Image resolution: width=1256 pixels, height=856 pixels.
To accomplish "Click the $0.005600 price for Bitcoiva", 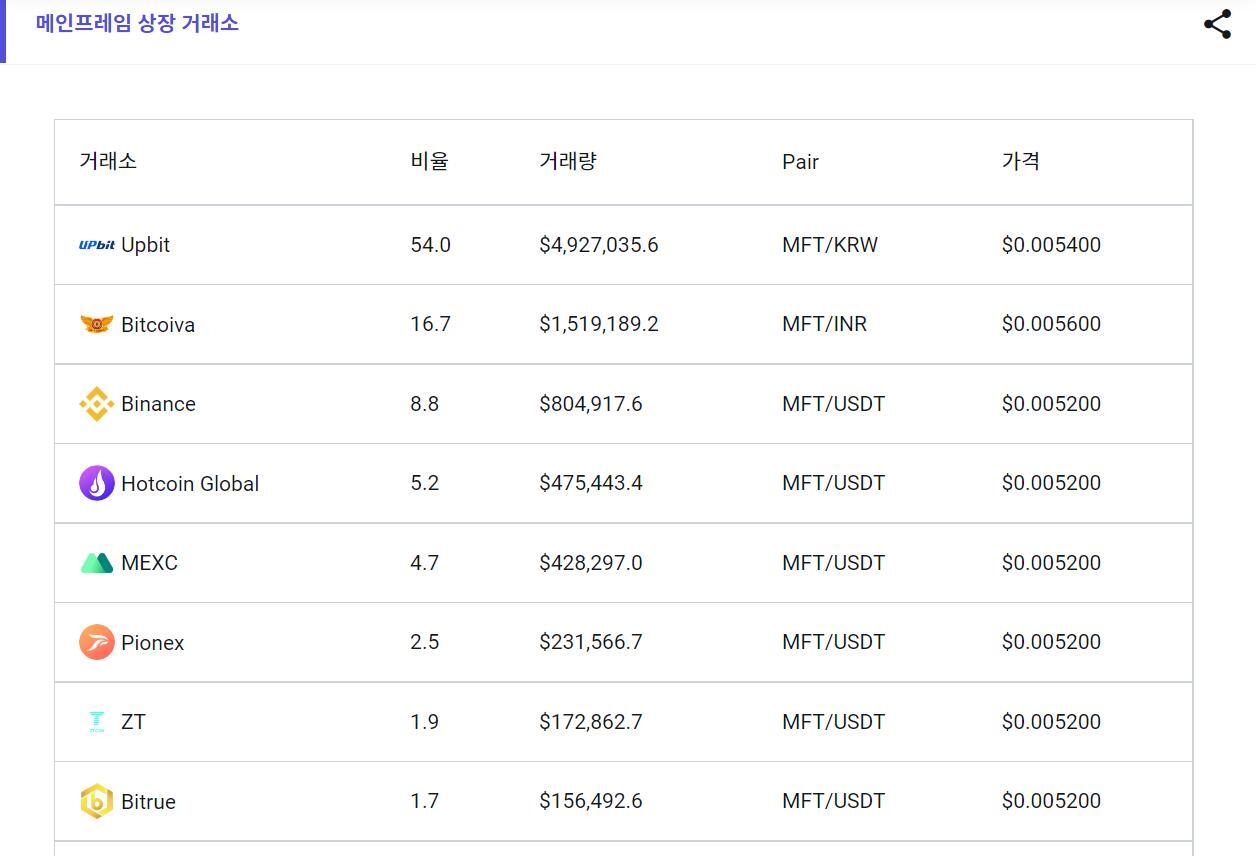I will [x=1051, y=324].
